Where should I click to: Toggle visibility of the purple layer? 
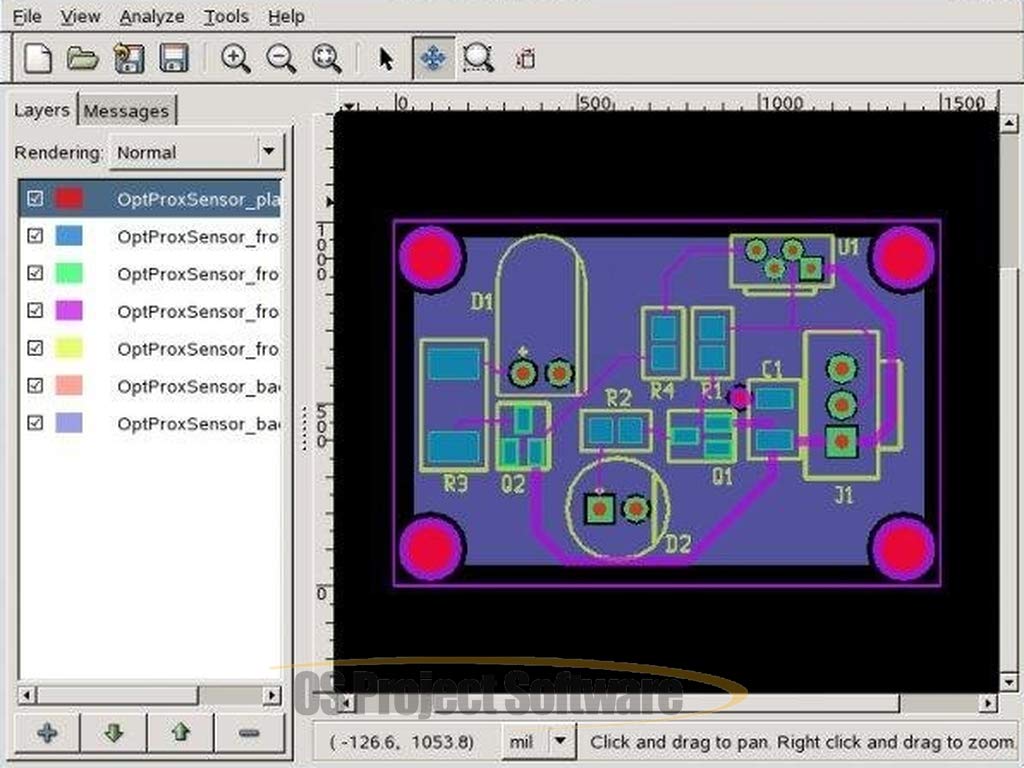[36, 311]
